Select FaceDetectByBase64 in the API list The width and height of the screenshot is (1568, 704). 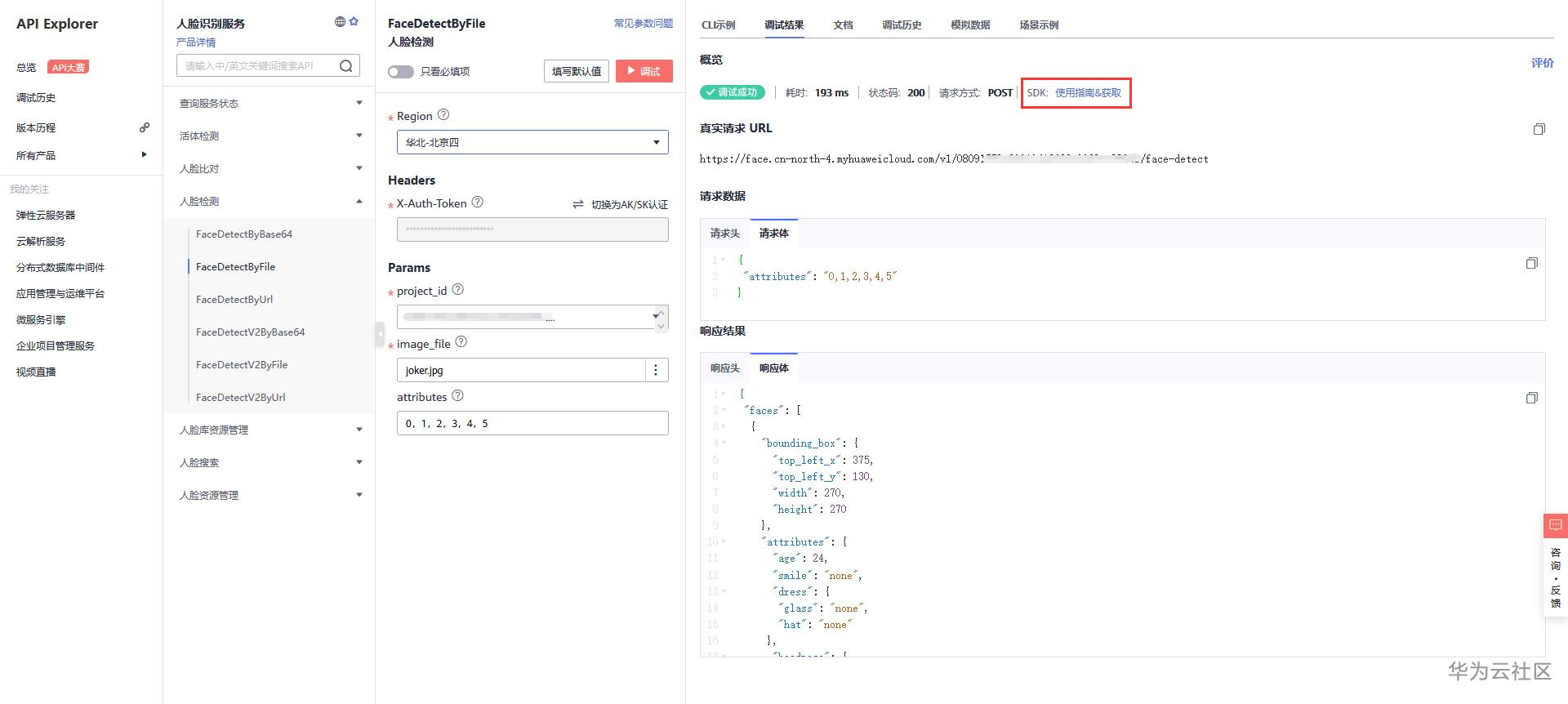point(244,234)
